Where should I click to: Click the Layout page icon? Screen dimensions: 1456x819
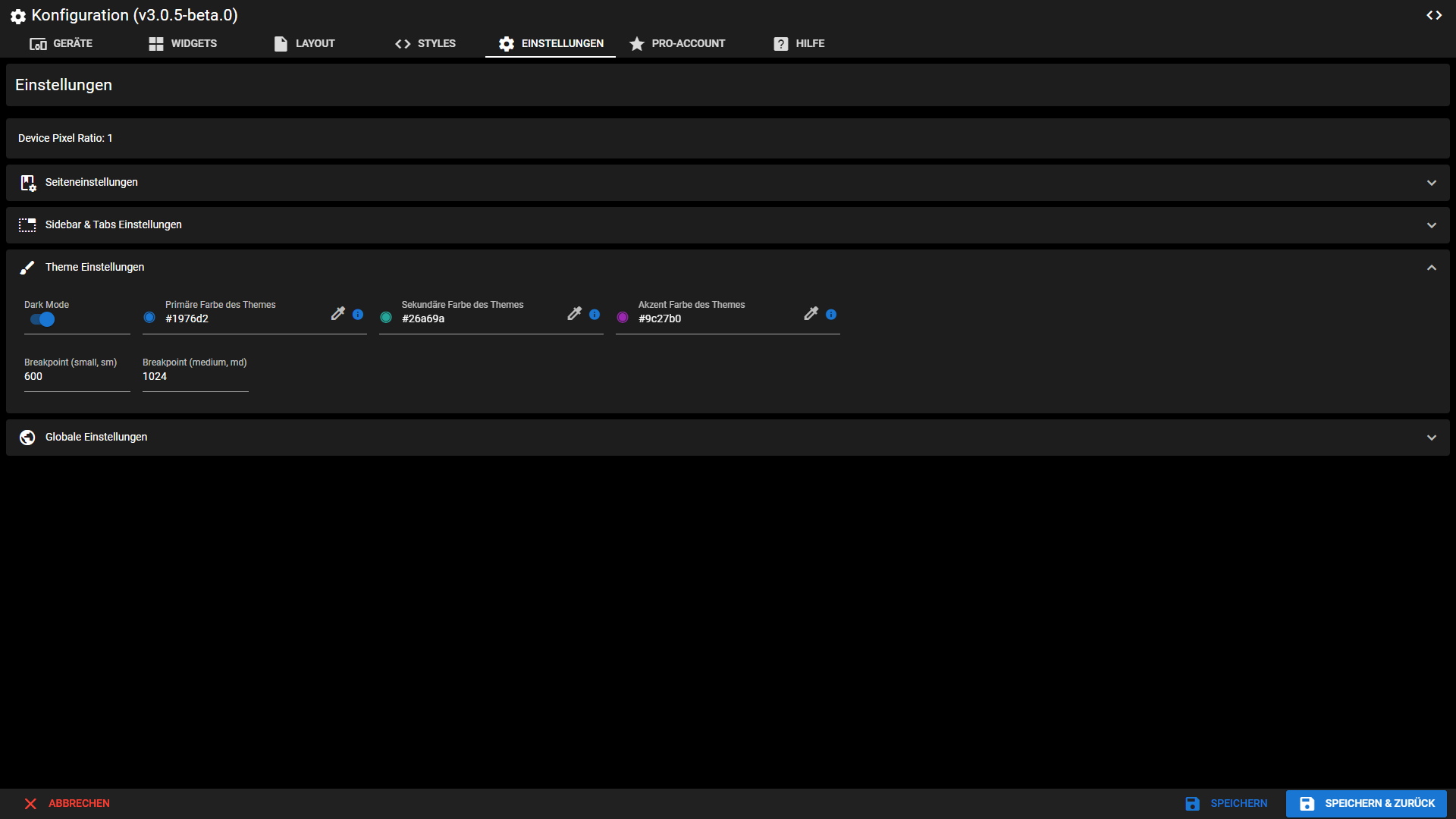click(281, 44)
